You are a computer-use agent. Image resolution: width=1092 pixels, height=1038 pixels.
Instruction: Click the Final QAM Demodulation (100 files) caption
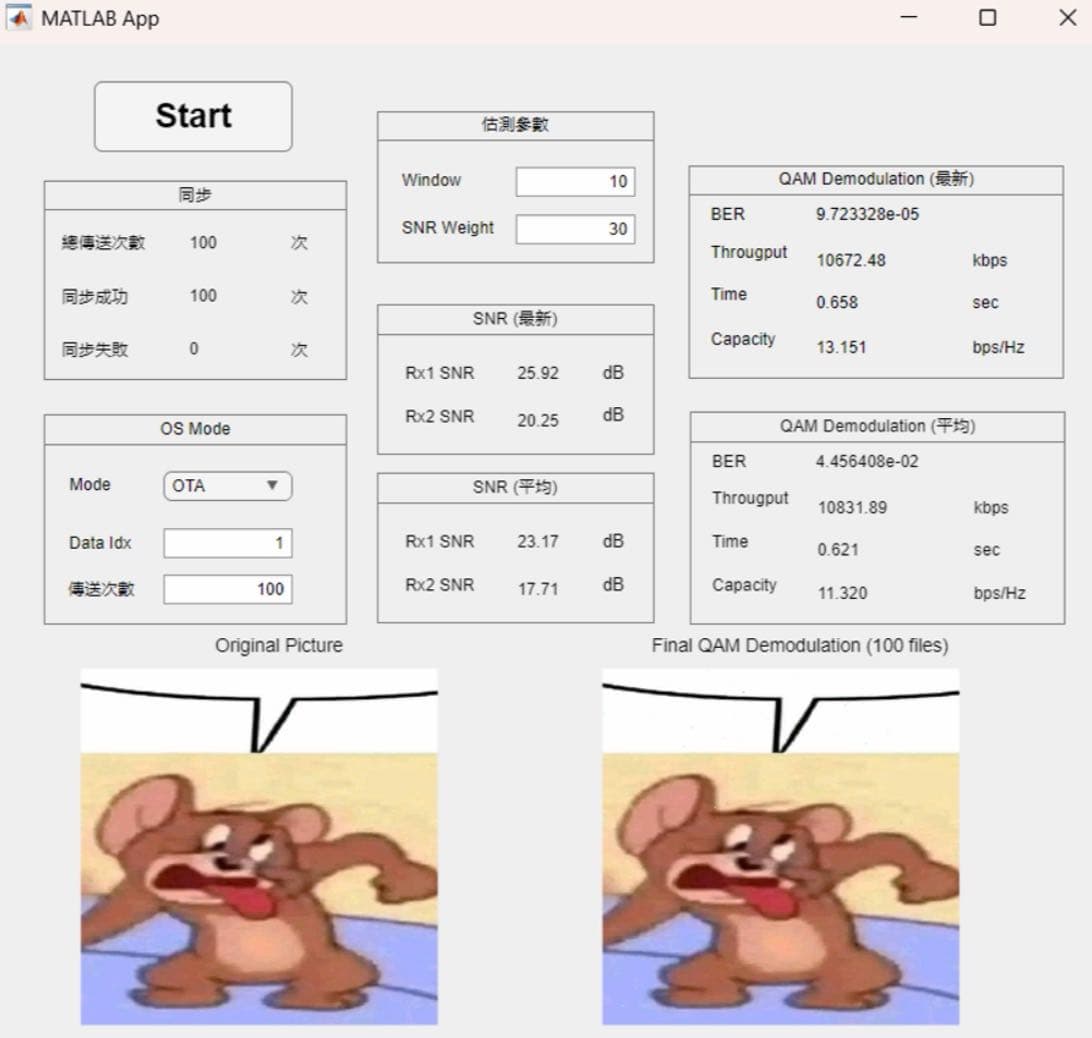click(x=800, y=645)
